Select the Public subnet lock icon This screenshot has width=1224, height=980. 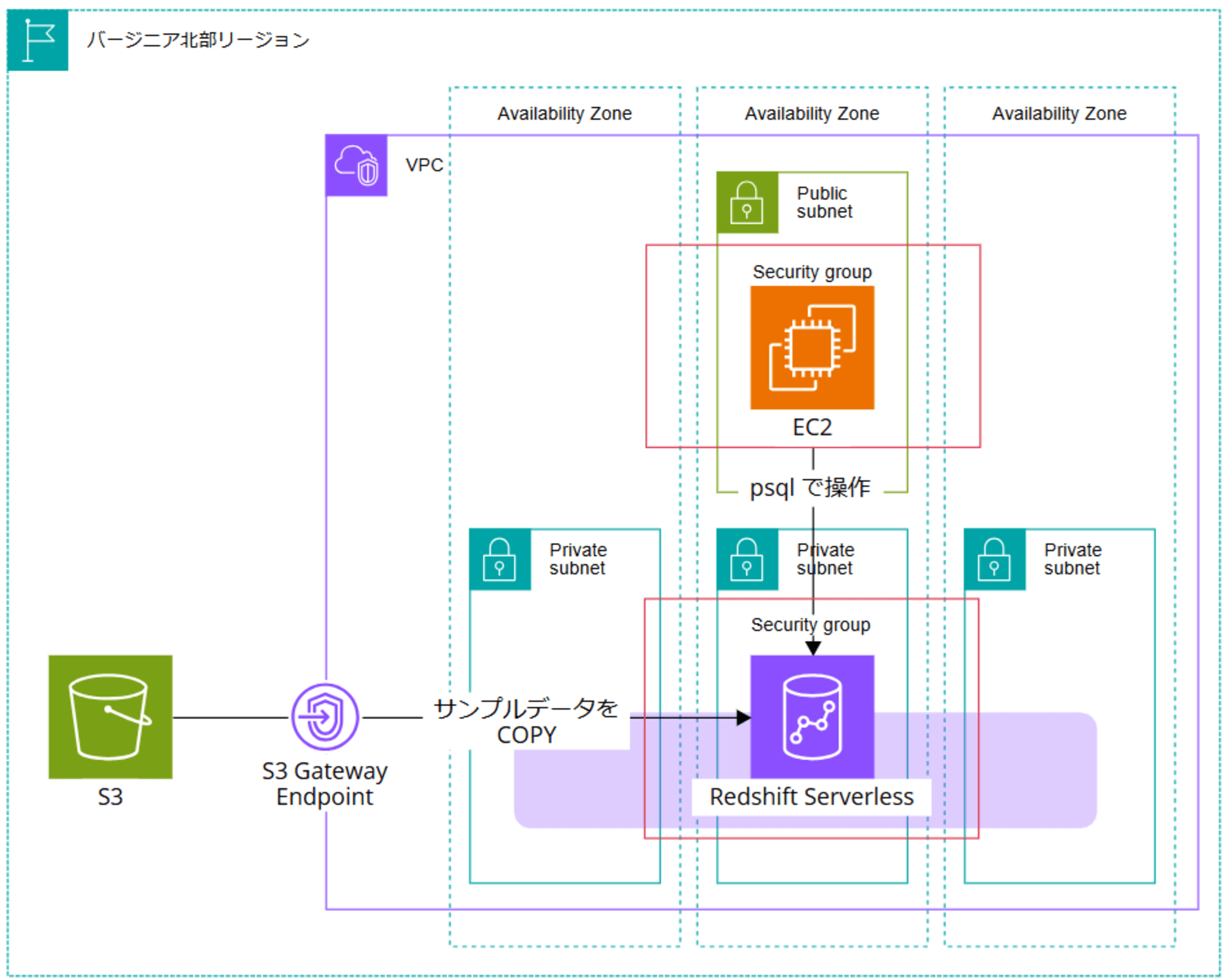click(747, 202)
